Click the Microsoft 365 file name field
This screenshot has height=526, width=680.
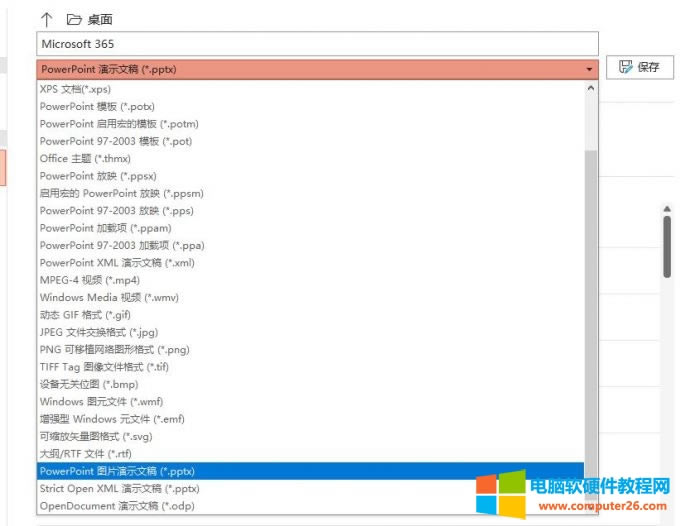tap(317, 44)
